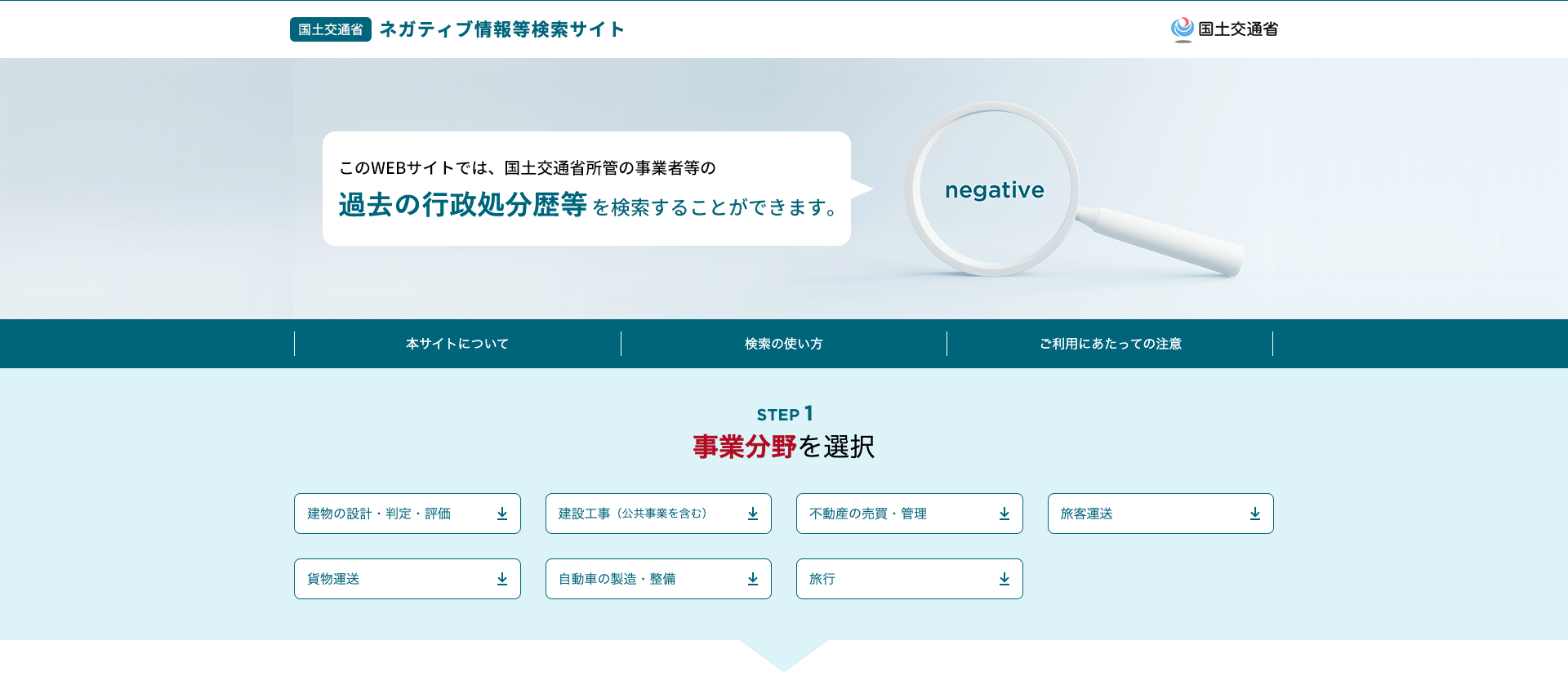The image size is (1568, 685).
Task: Select the 建物の設計・判定・評価 category
Action: pyautogui.click(x=380, y=514)
